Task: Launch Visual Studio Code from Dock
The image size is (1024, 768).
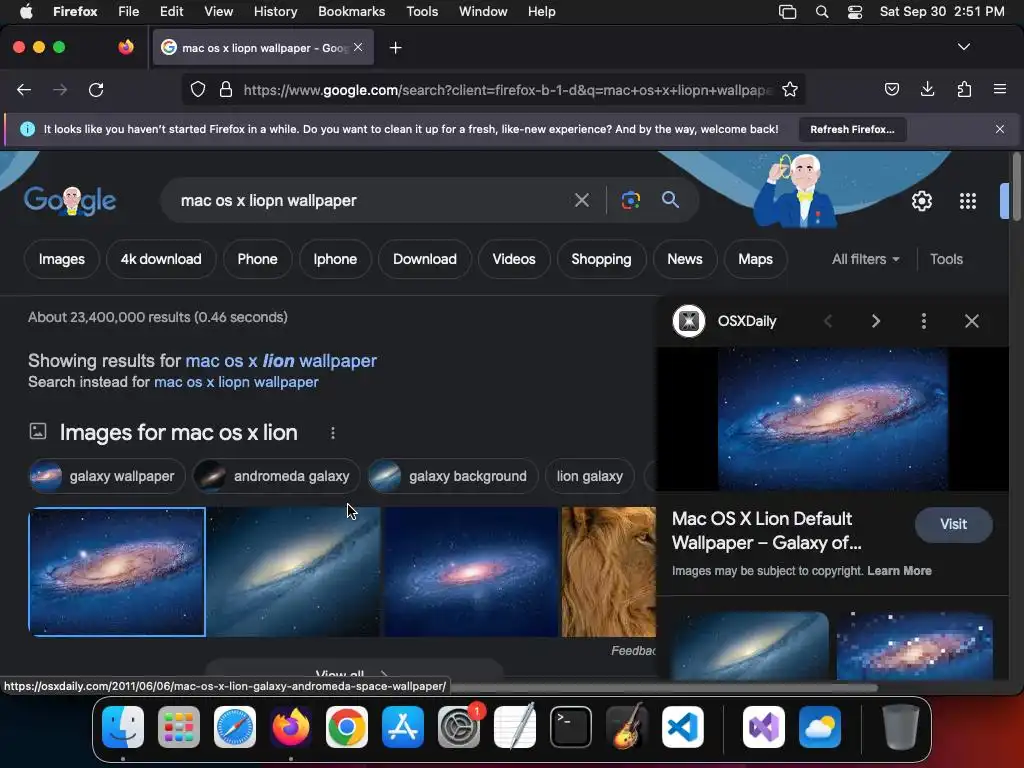Action: tap(682, 727)
